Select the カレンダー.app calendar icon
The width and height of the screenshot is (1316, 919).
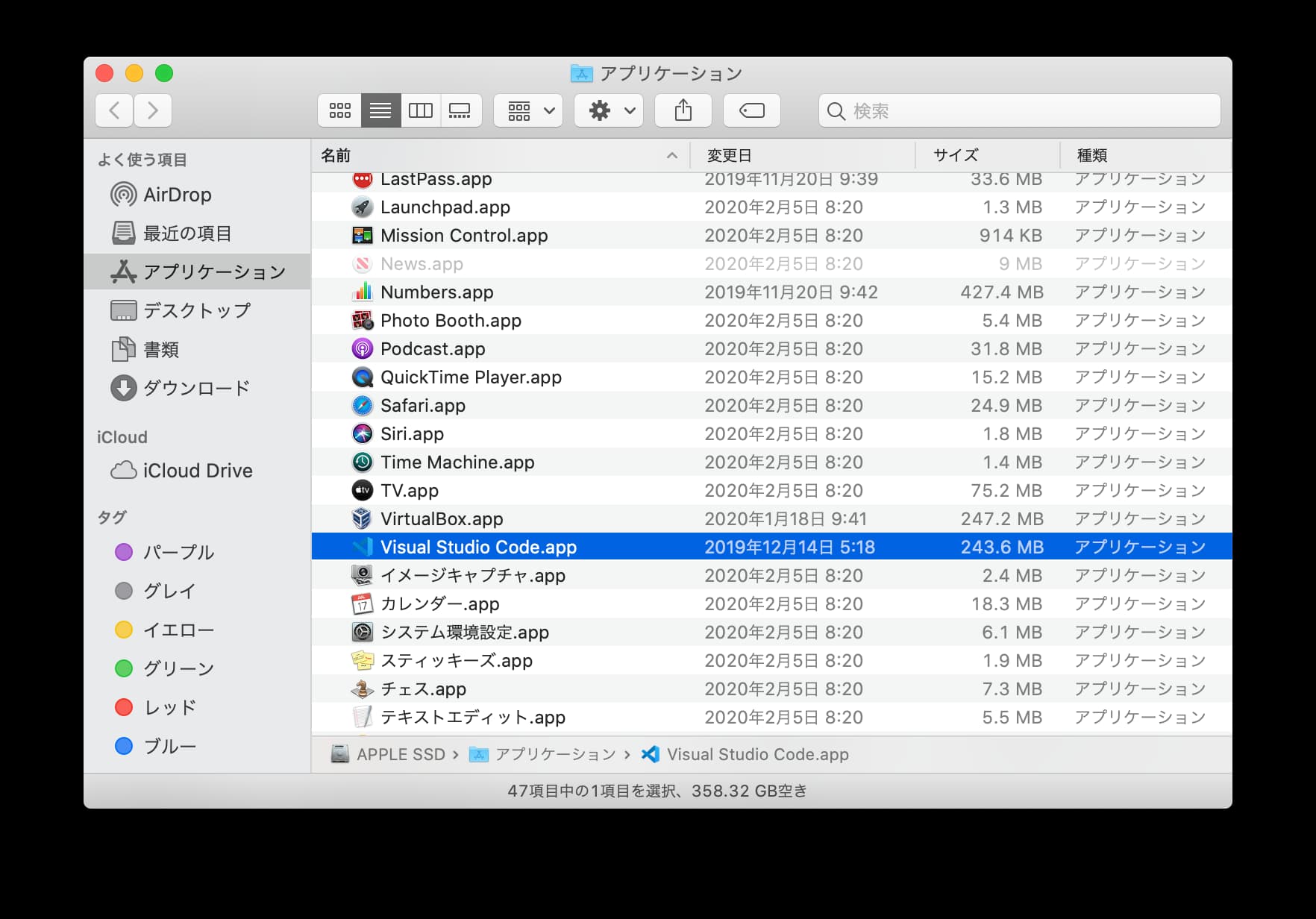click(x=362, y=604)
